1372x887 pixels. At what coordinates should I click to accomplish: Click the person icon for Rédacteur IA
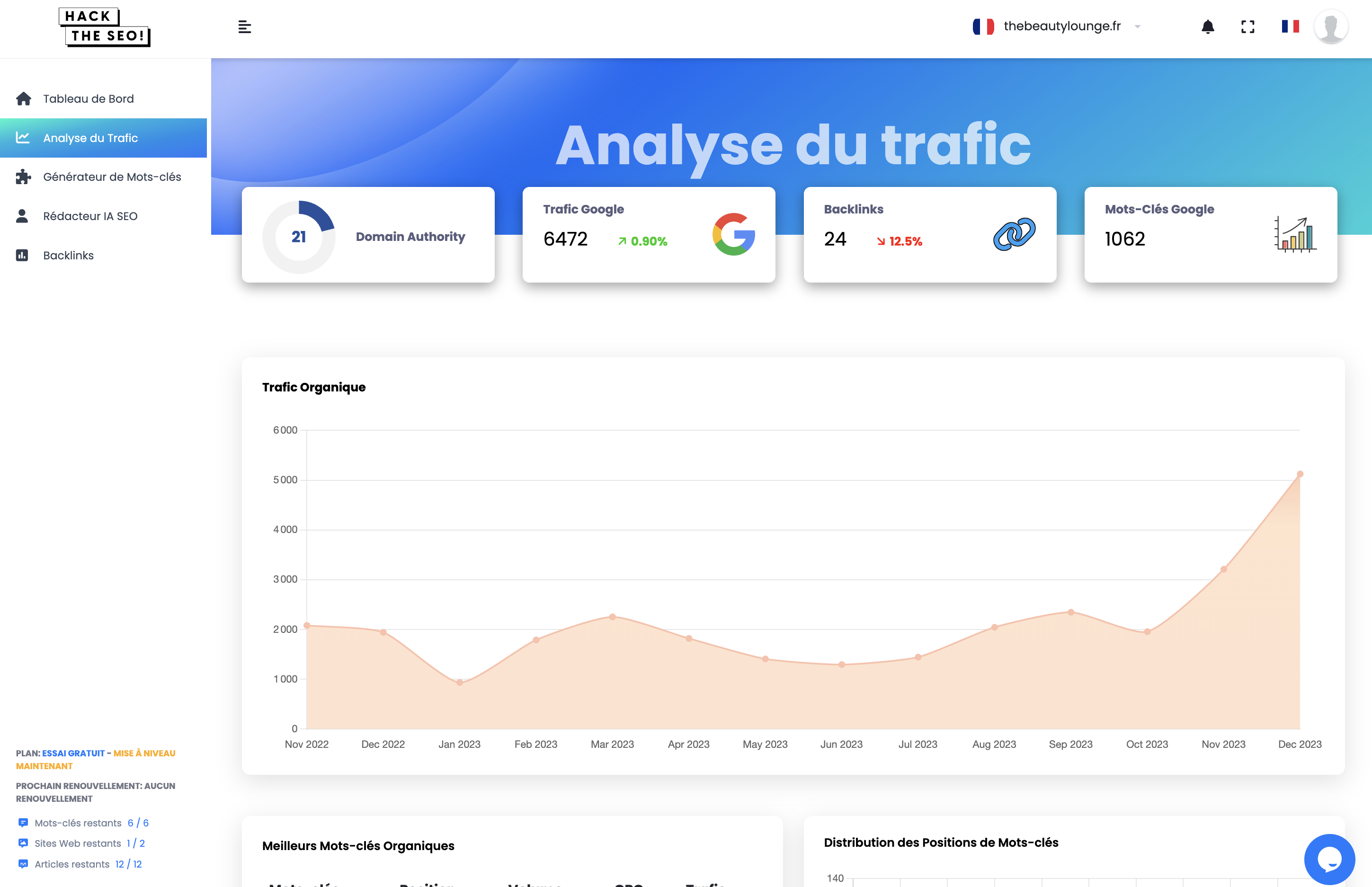coord(22,216)
